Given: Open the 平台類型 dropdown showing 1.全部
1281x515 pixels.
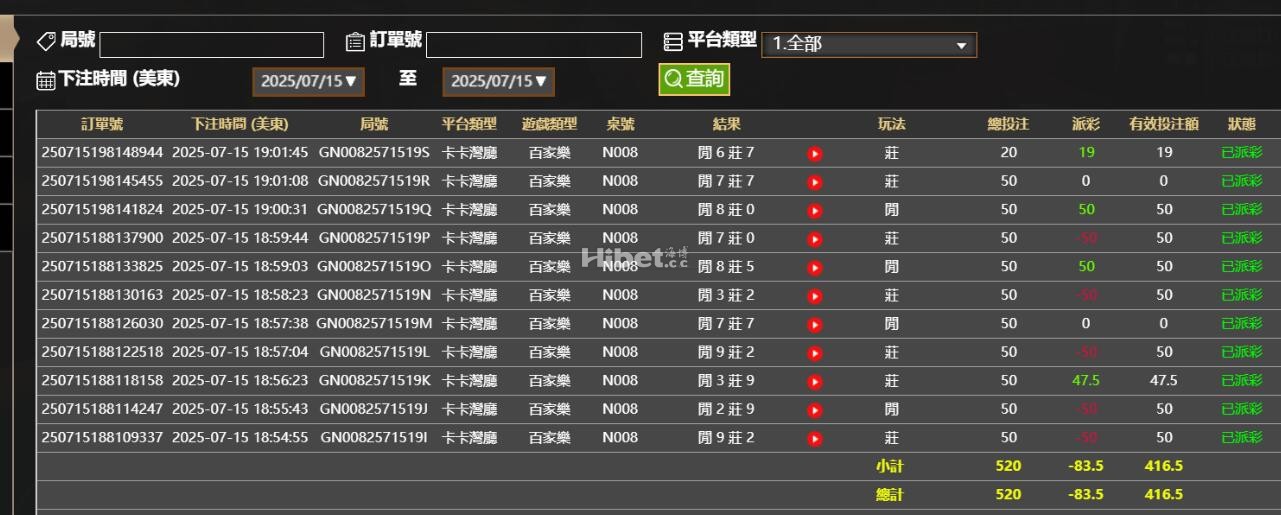Looking at the screenshot, I should (869, 44).
